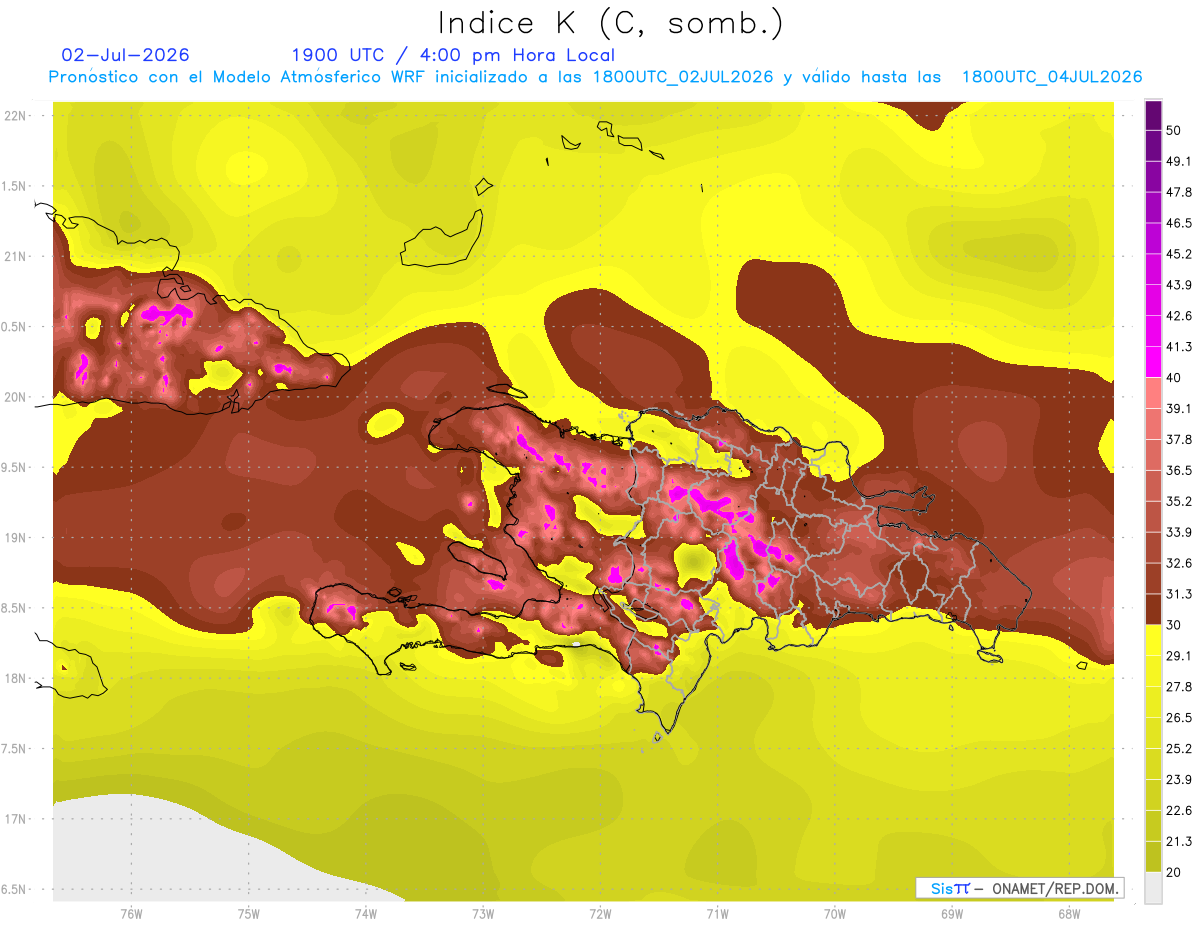
Task: Click the '47.8' colorbar value
Action: coord(1179,192)
